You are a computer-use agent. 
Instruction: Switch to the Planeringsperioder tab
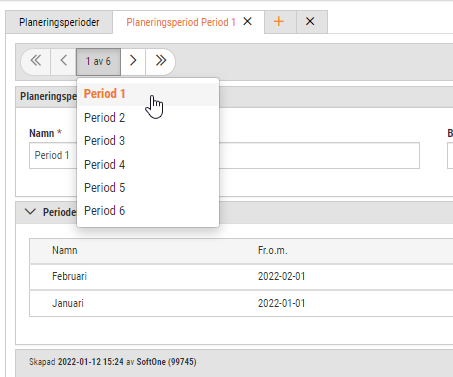coord(59,22)
